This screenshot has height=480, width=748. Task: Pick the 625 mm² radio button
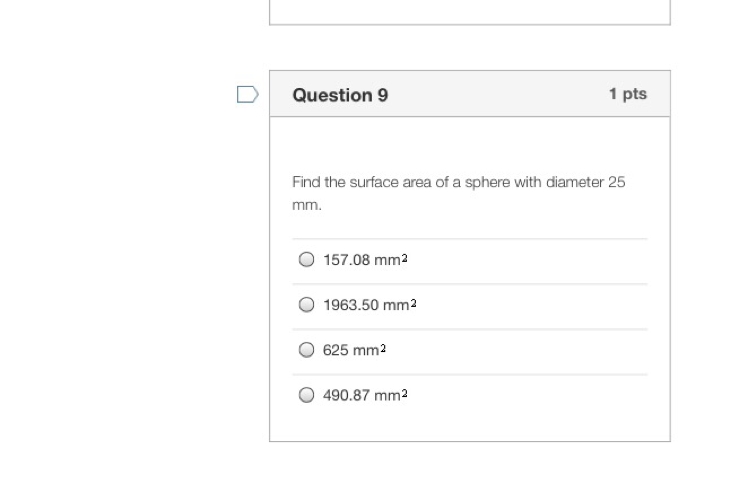pyautogui.click(x=306, y=350)
